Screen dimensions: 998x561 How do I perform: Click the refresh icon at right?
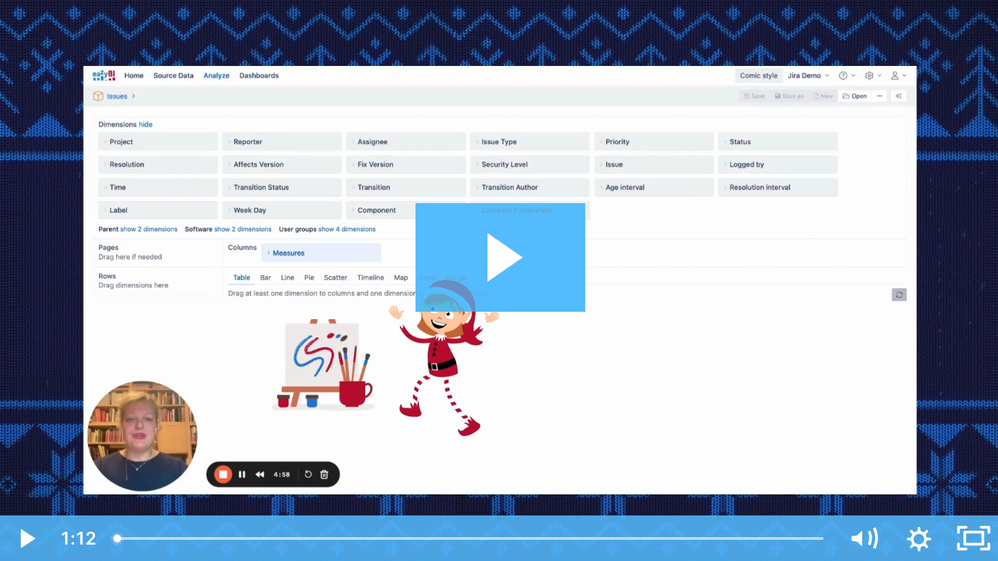point(899,295)
